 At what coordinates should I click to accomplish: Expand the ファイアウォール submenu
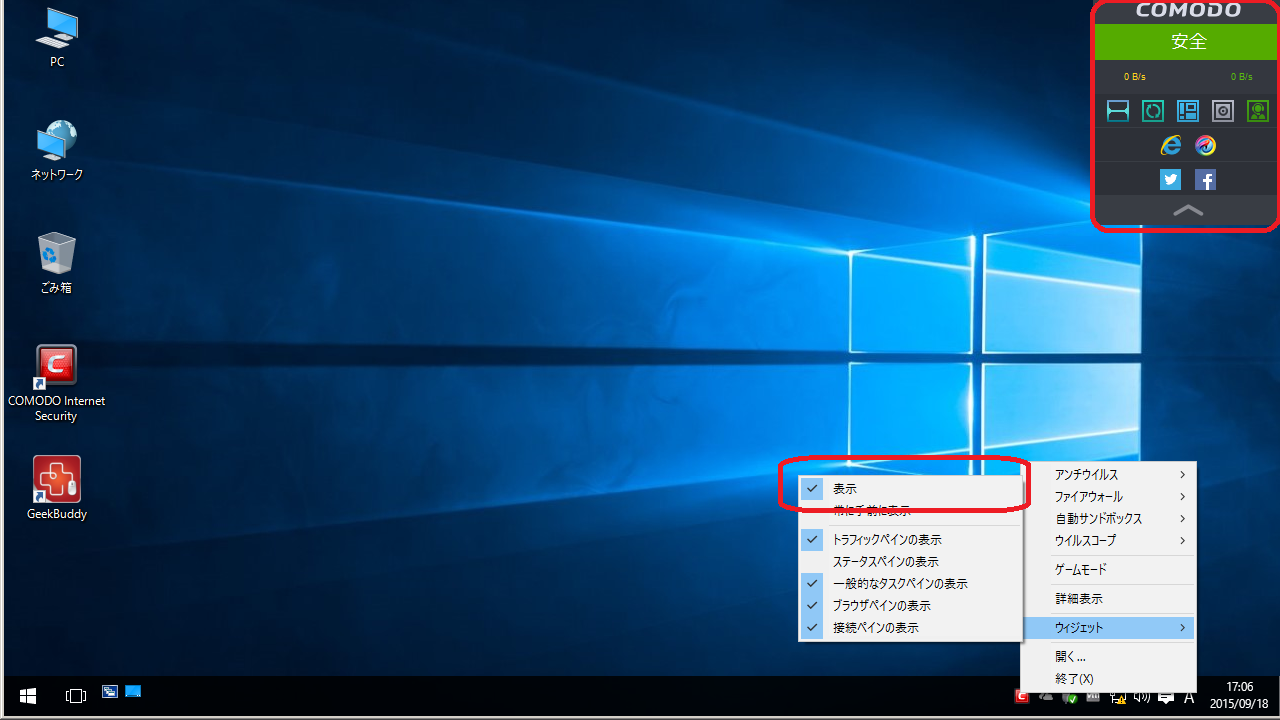tap(1108, 497)
